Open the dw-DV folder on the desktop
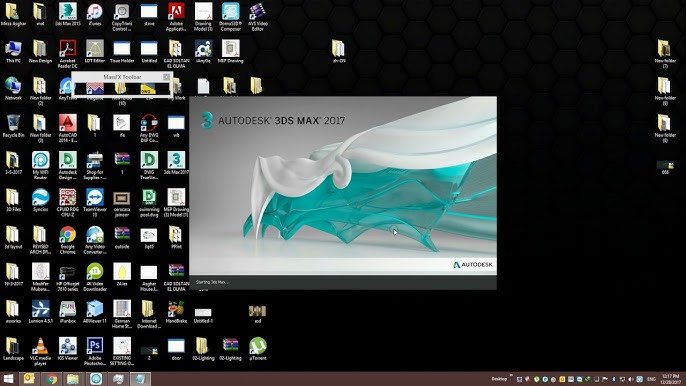Screen dimensions: 686x386 [x=339, y=52]
